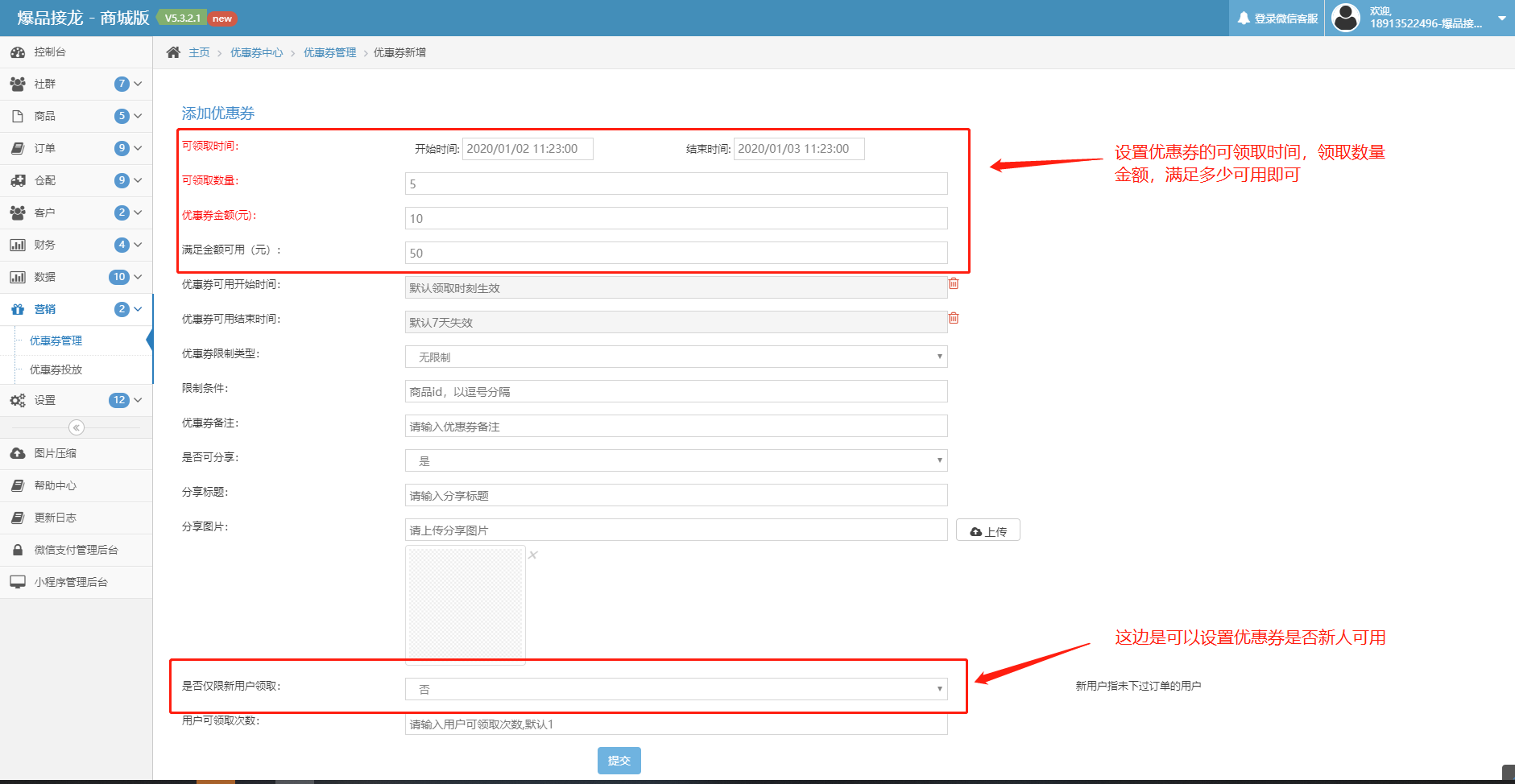Open the 数据 menu item
1515x784 pixels.
(x=77, y=277)
